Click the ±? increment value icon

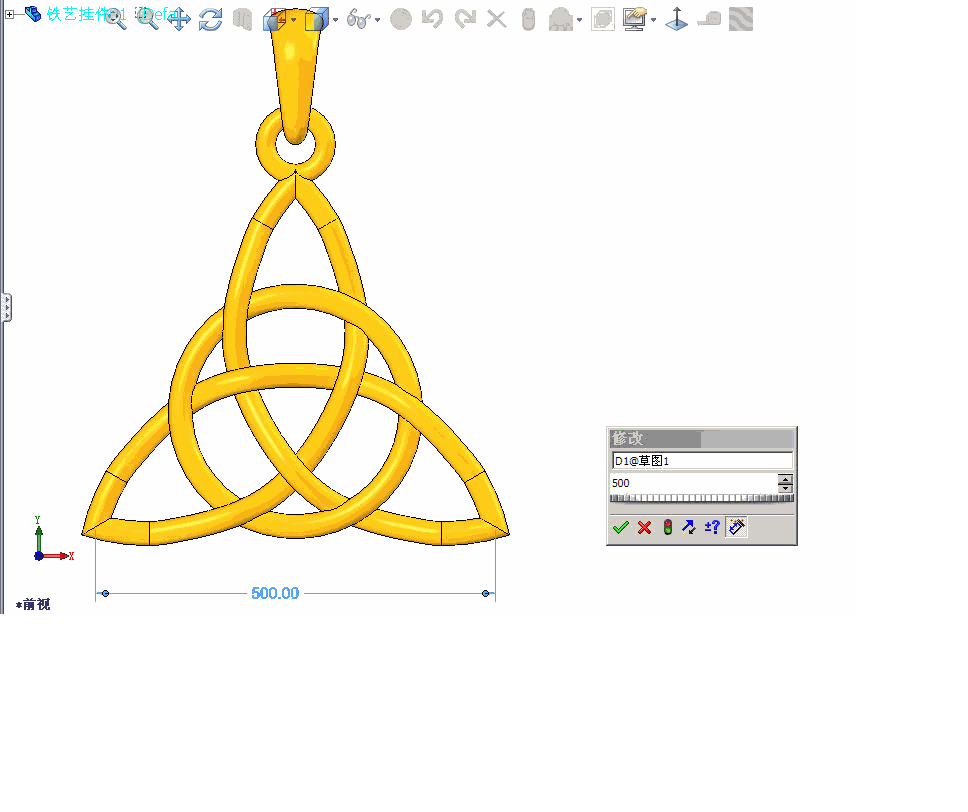[x=712, y=527]
